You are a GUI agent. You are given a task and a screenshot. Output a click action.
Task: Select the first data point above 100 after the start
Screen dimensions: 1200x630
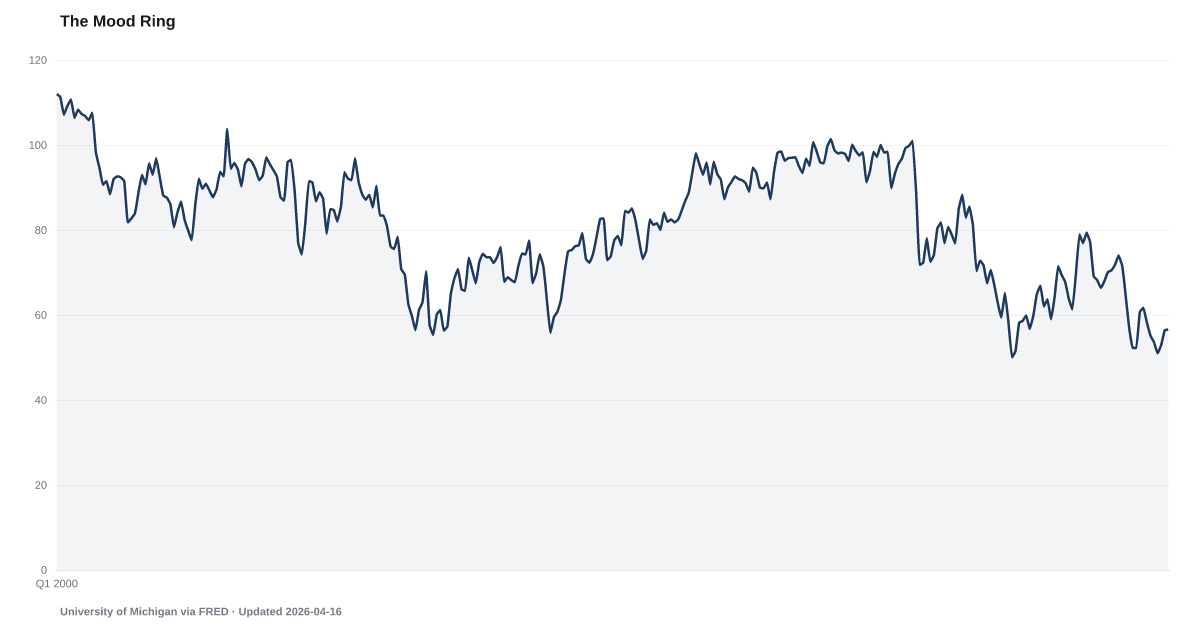tap(227, 128)
